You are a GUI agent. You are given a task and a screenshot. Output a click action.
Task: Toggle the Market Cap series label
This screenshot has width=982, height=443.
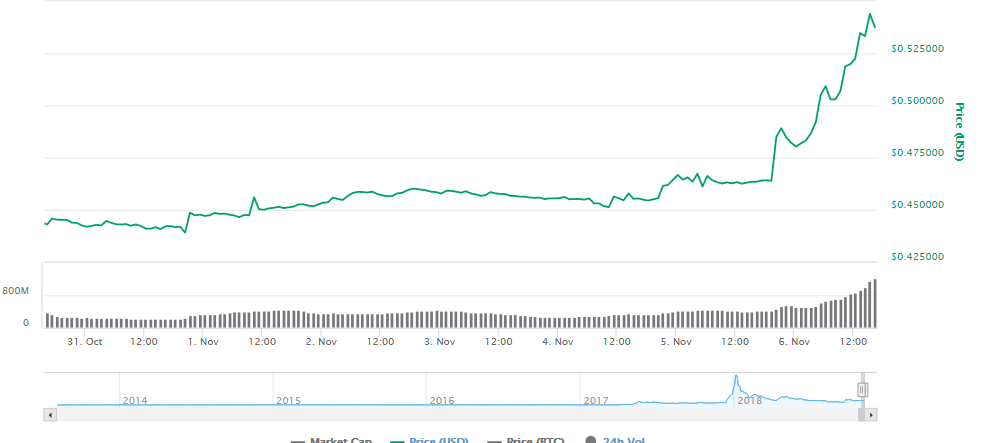[x=340, y=441]
